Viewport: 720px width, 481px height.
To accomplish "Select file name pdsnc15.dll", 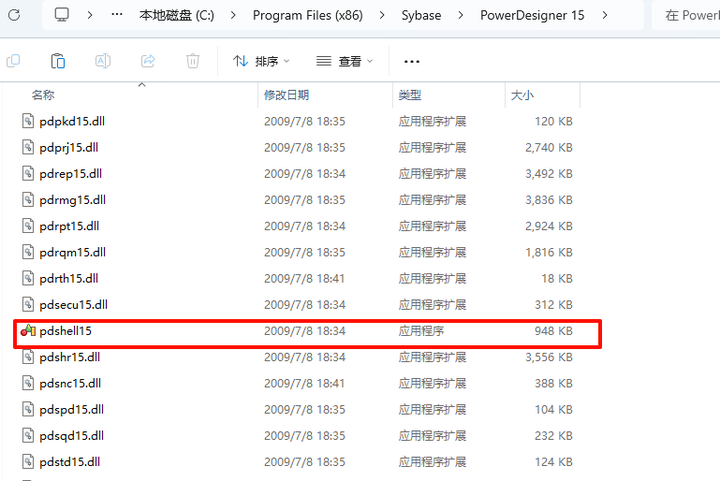I will point(70,383).
